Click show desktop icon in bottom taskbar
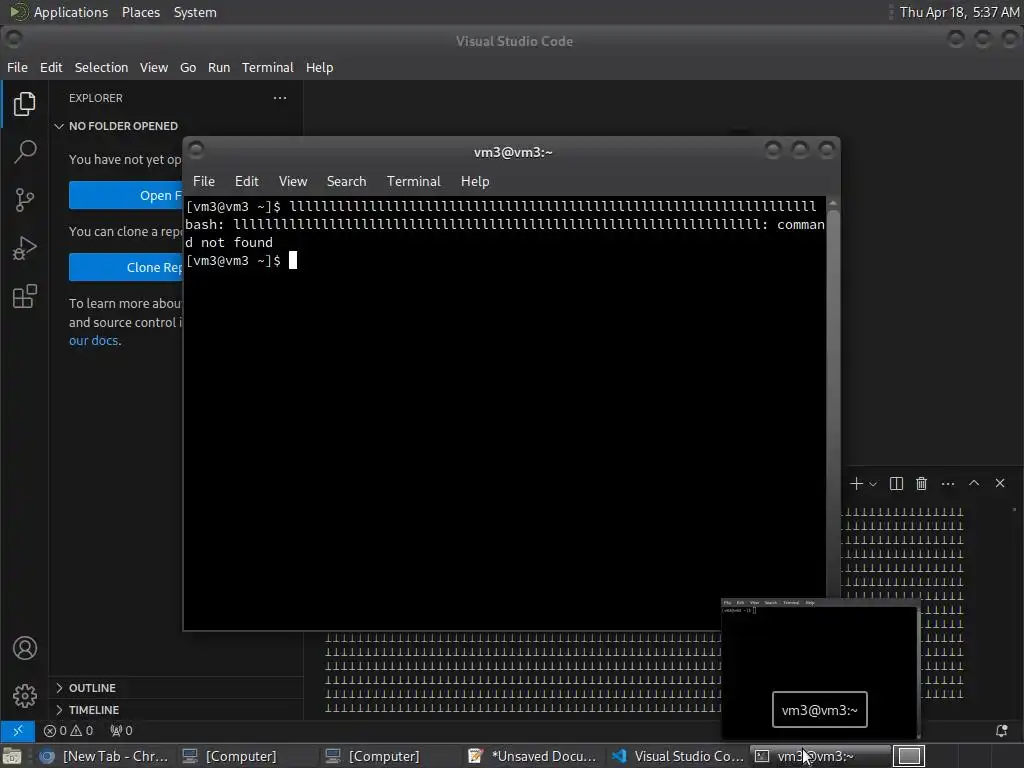Image resolution: width=1024 pixels, height=768 pixels. click(12, 756)
